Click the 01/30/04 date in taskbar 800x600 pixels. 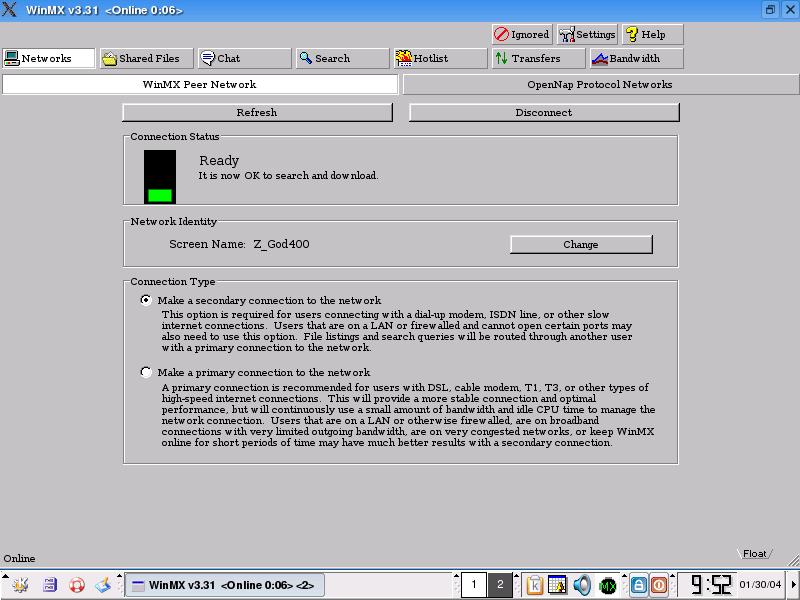point(760,585)
